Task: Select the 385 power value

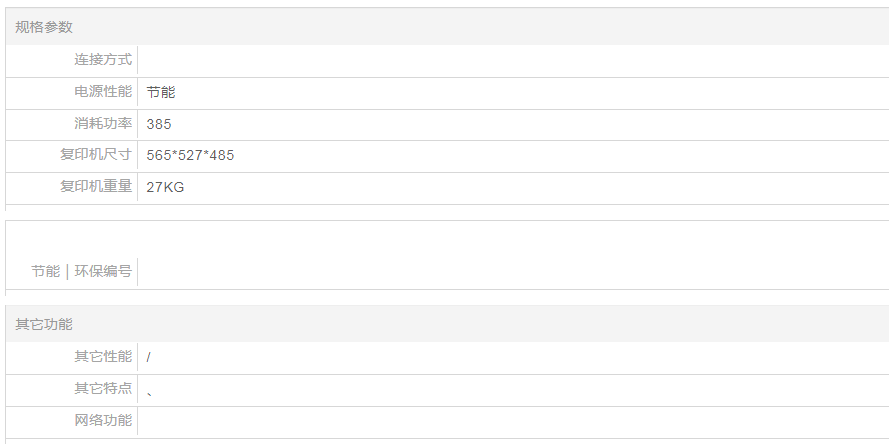Action: coord(159,124)
